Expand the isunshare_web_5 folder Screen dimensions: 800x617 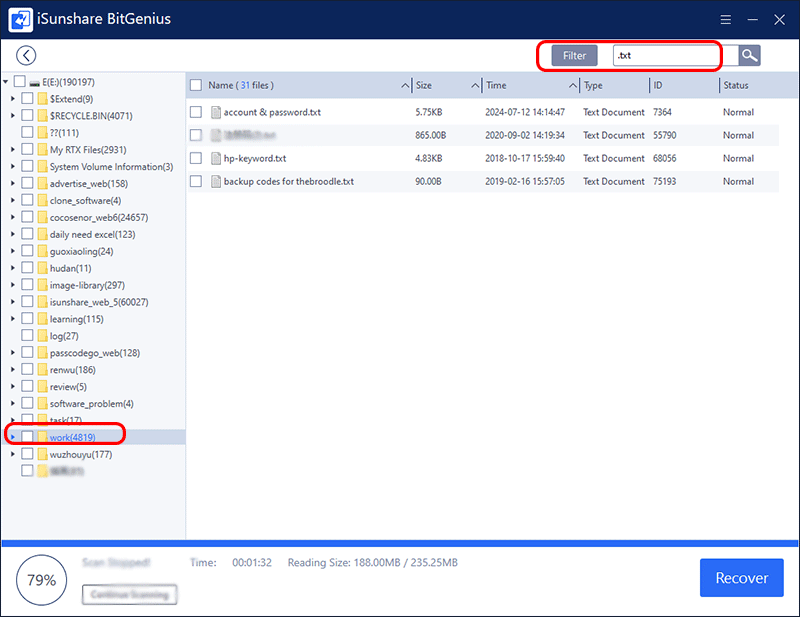12,302
